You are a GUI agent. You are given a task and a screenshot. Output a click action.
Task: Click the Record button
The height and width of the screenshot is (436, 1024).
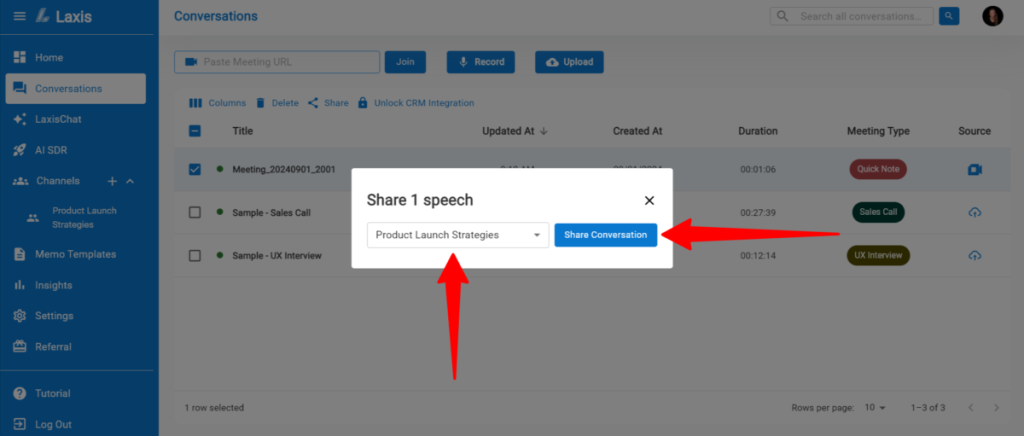480,62
